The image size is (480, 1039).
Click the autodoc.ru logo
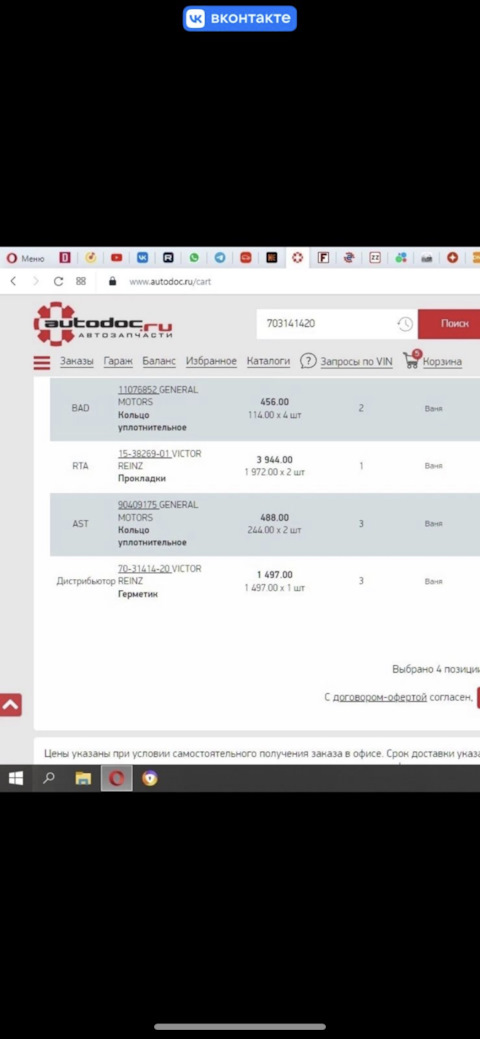click(103, 324)
